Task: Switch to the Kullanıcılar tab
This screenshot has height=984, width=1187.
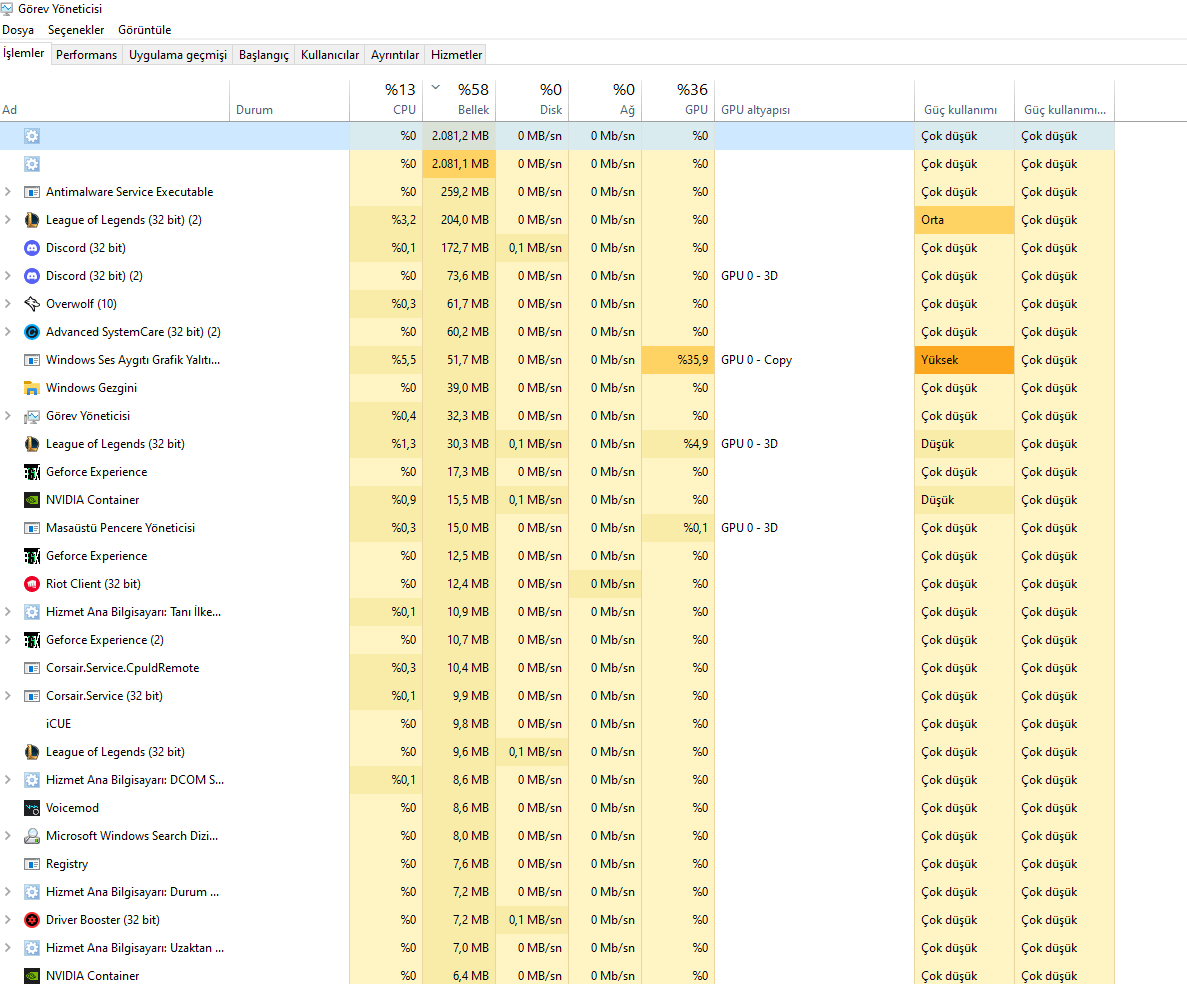Action: coord(330,55)
